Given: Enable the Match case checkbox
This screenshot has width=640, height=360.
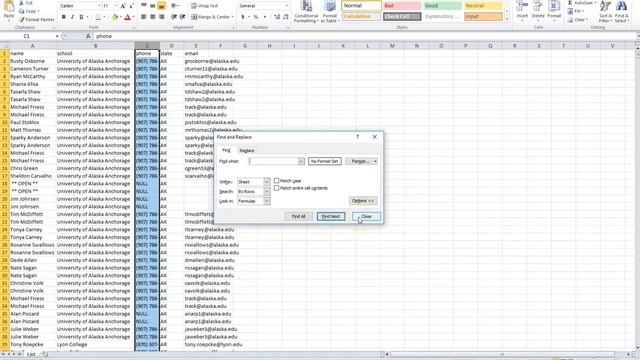Looking at the screenshot, I should (x=277, y=180).
